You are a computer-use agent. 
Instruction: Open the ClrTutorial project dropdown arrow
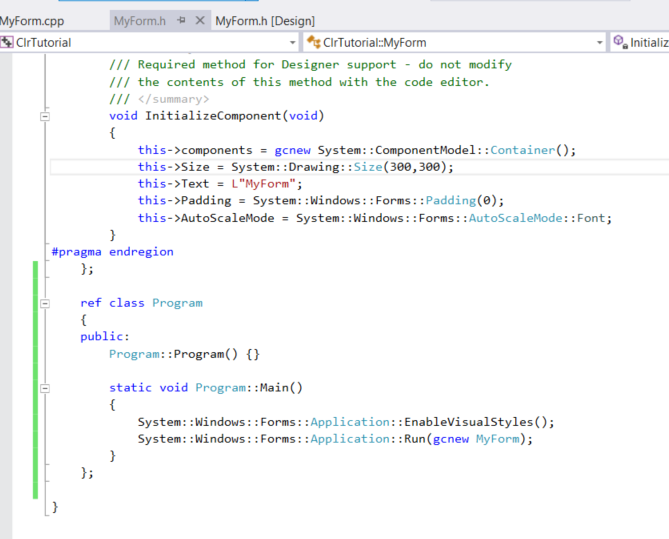[293, 43]
